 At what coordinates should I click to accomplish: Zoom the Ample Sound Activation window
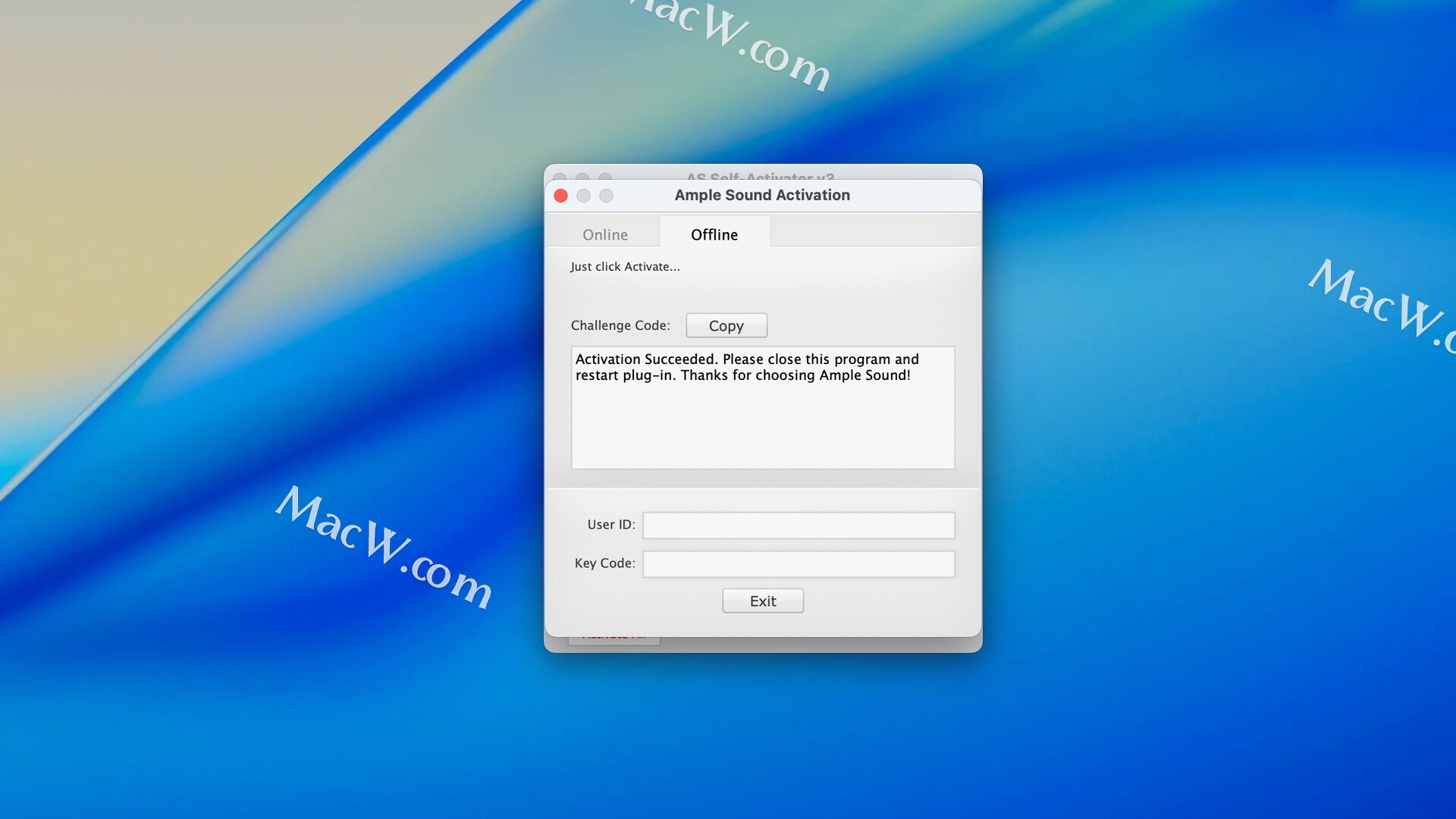point(606,196)
